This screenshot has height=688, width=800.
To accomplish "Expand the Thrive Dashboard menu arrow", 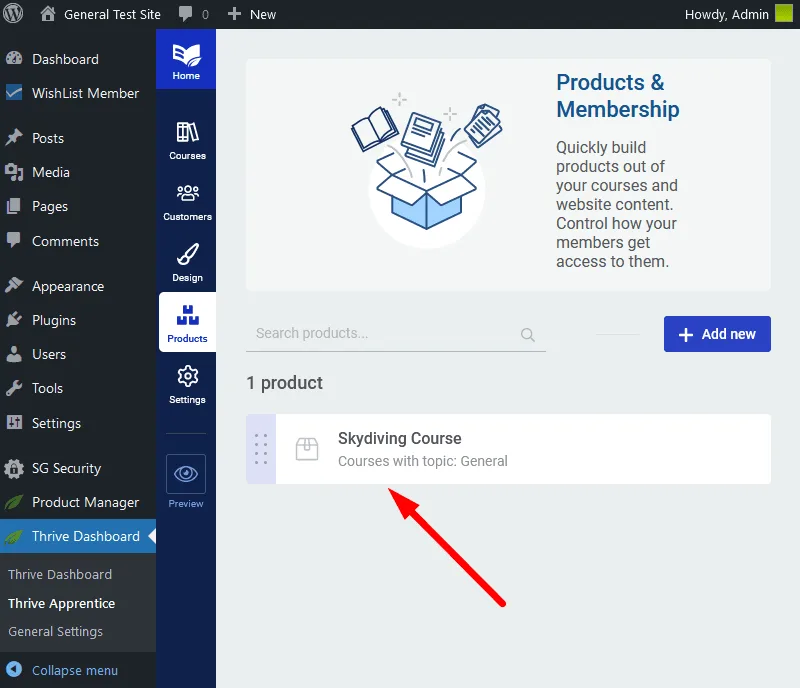I will click(153, 536).
